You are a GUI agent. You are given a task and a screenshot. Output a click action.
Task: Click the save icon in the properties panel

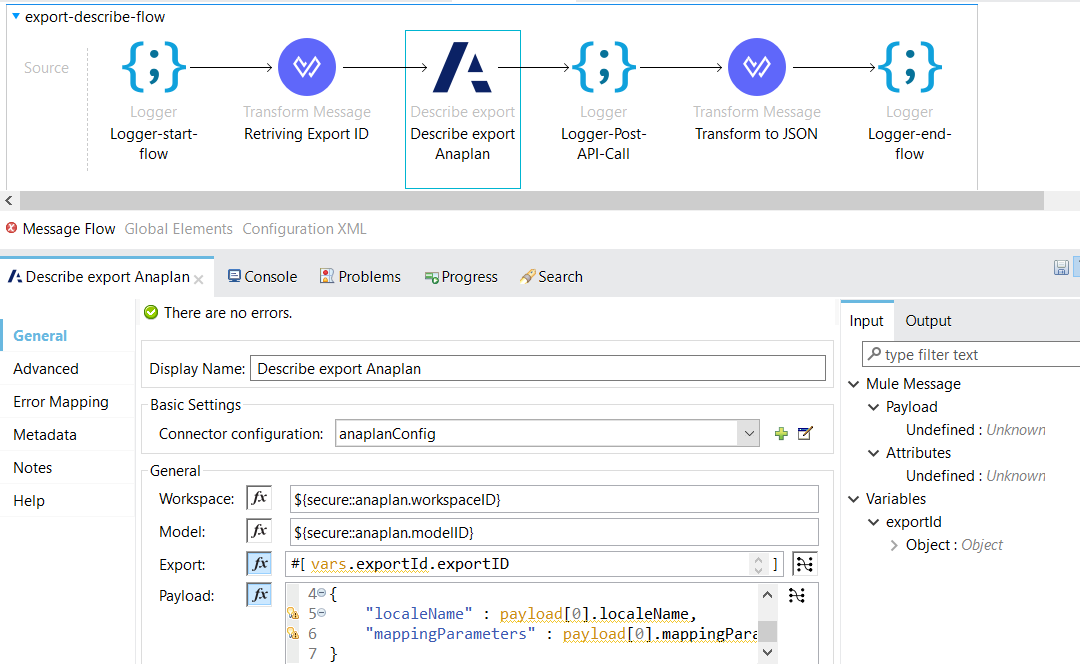coord(1061,267)
